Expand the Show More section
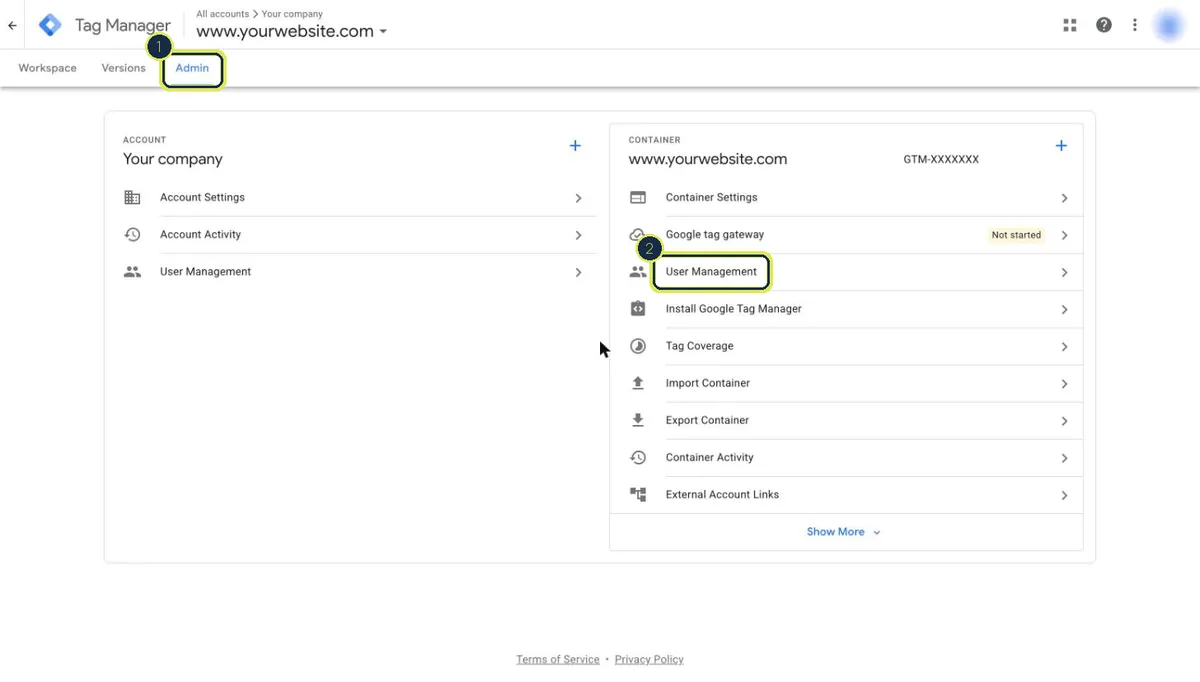Viewport: 1200px width, 682px height. pyautogui.click(x=844, y=532)
